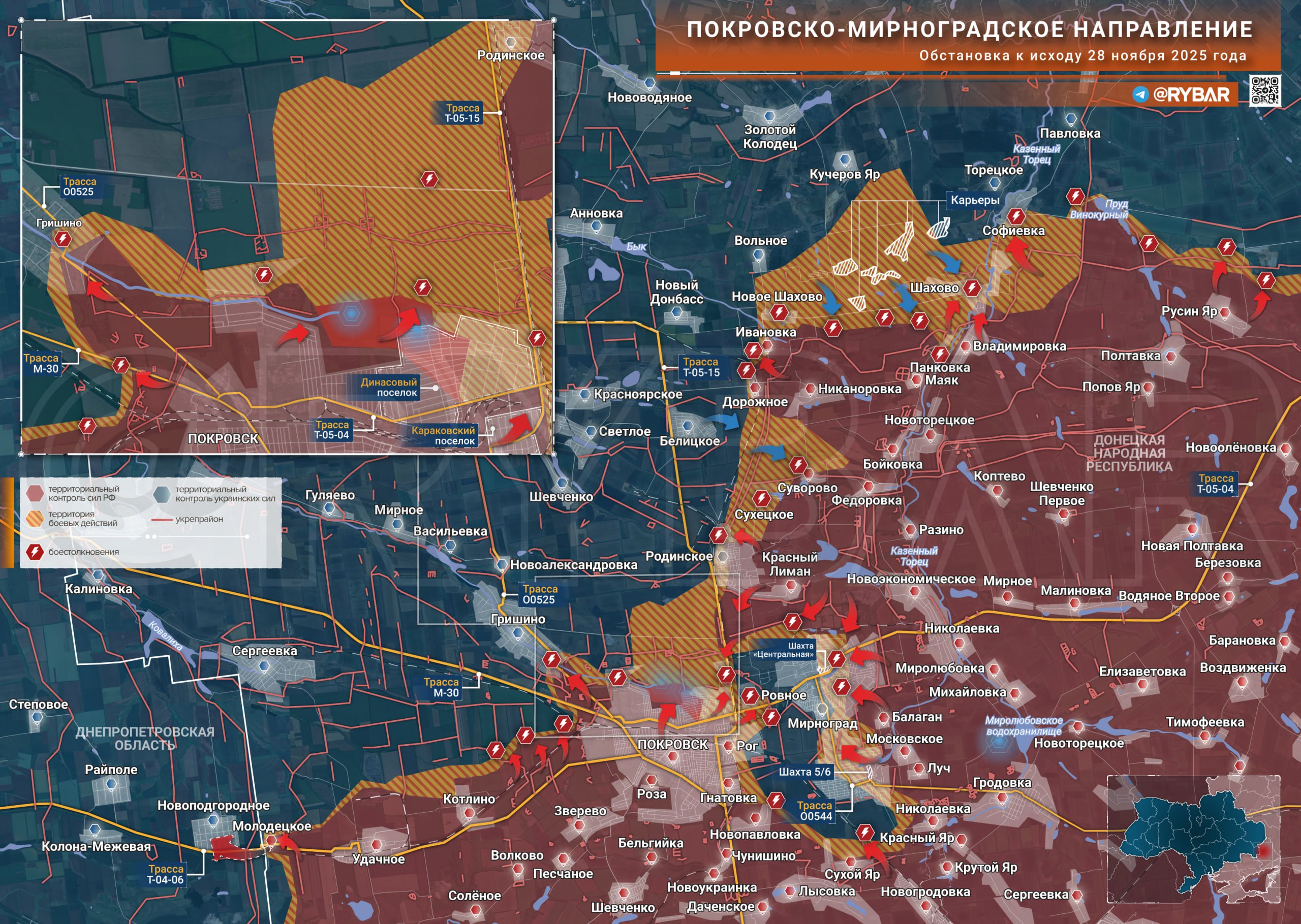Screen dimensions: 1301x924
Task: Click the red hexagon marker beside Русин Яр
Action: coord(1225,312)
